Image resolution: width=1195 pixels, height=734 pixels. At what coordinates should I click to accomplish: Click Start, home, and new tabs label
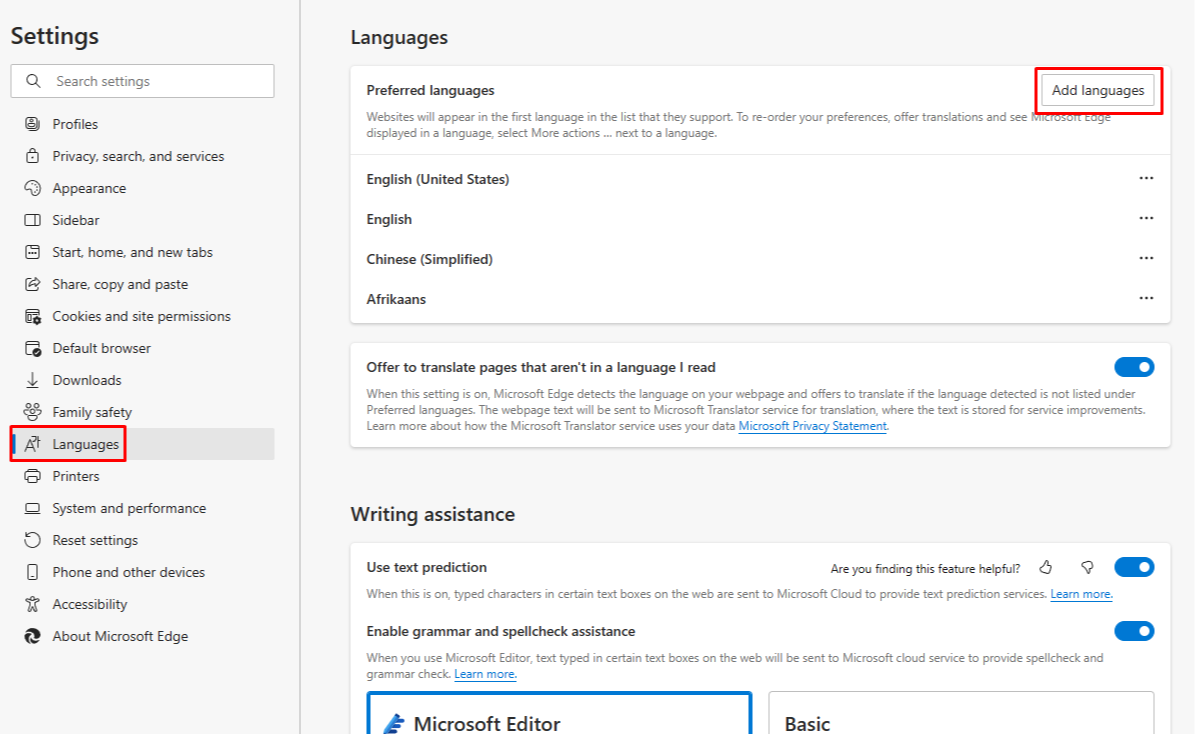132,252
